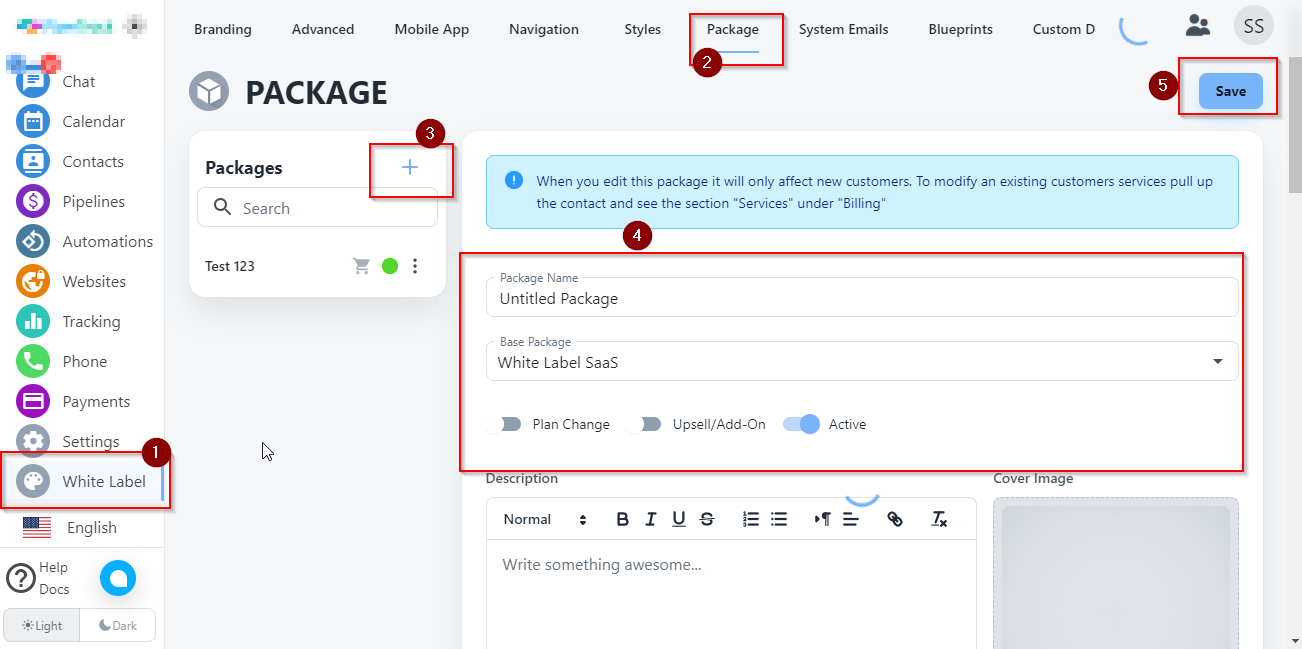Clear formatting with the Tx icon

938,519
